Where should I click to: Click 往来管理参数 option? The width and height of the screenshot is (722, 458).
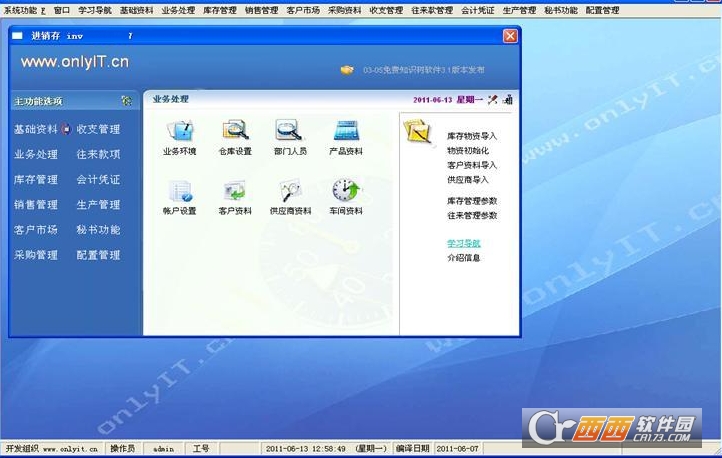click(472, 215)
